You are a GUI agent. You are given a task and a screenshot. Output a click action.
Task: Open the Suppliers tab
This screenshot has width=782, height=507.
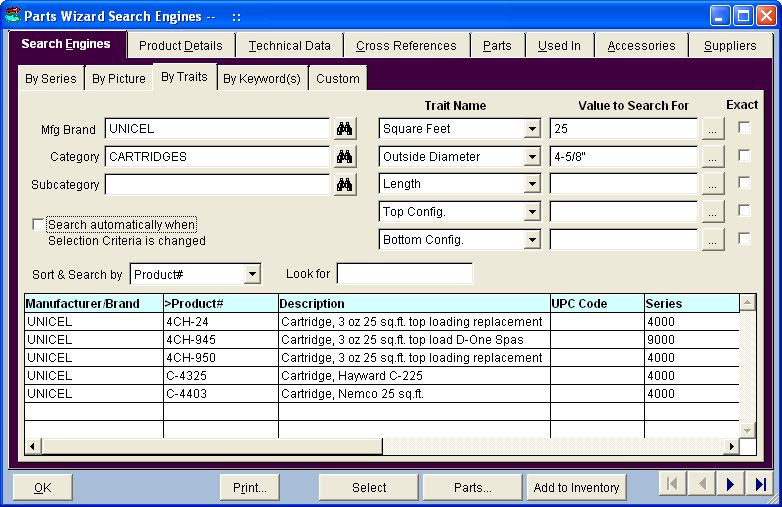(730, 46)
